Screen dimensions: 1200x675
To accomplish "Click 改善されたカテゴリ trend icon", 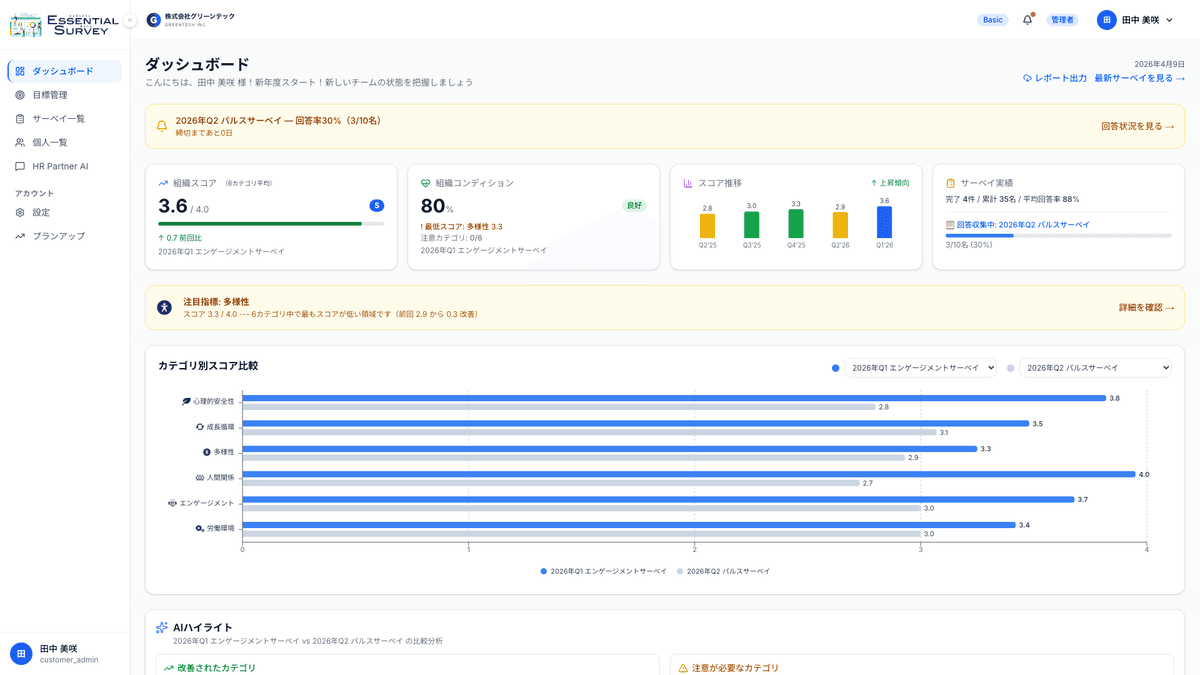I will (x=168, y=668).
